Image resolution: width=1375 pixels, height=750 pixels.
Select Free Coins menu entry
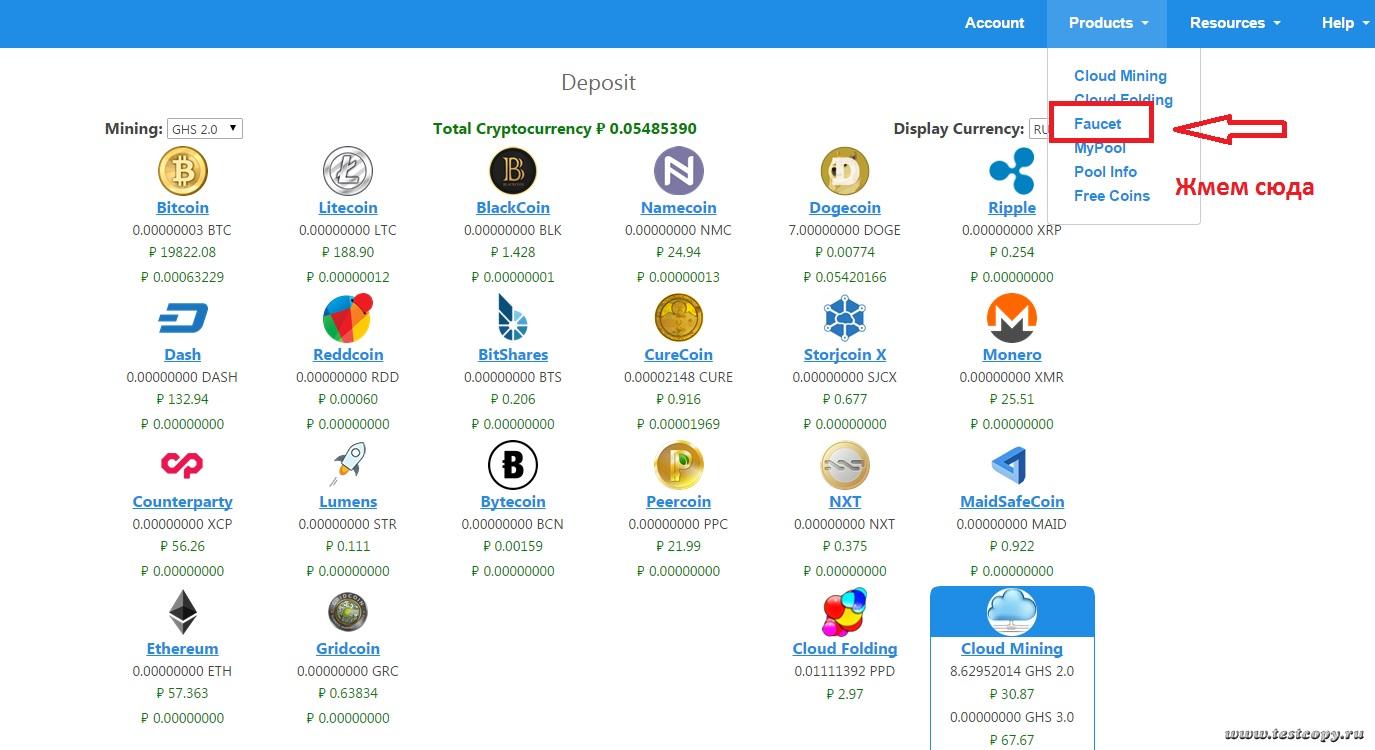pyautogui.click(x=1111, y=196)
